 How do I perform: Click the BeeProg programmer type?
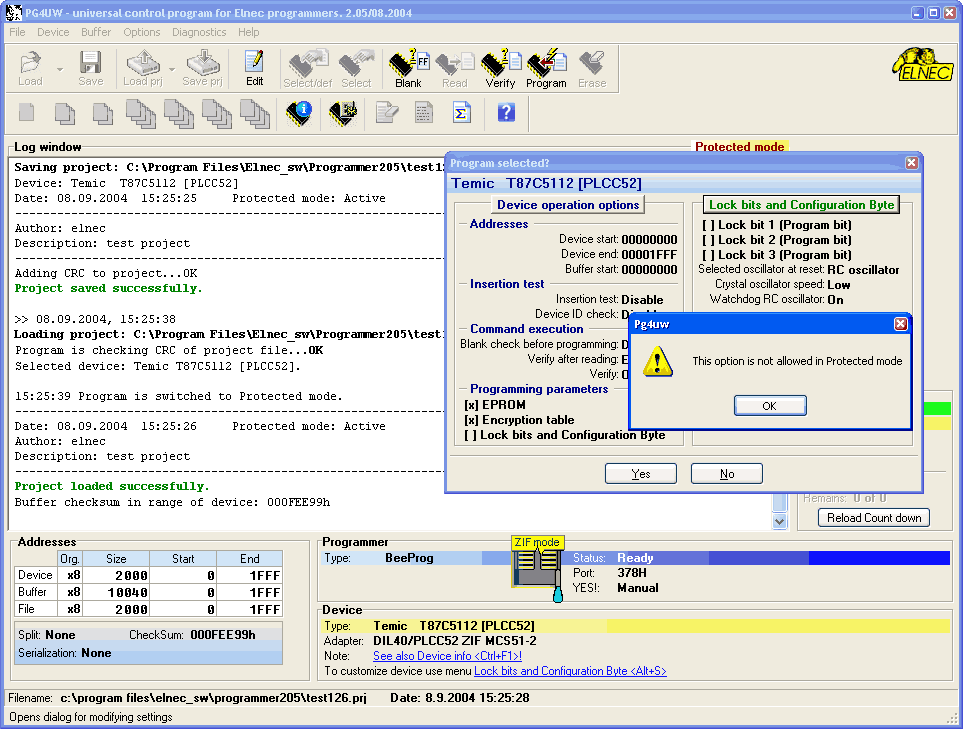(409, 558)
